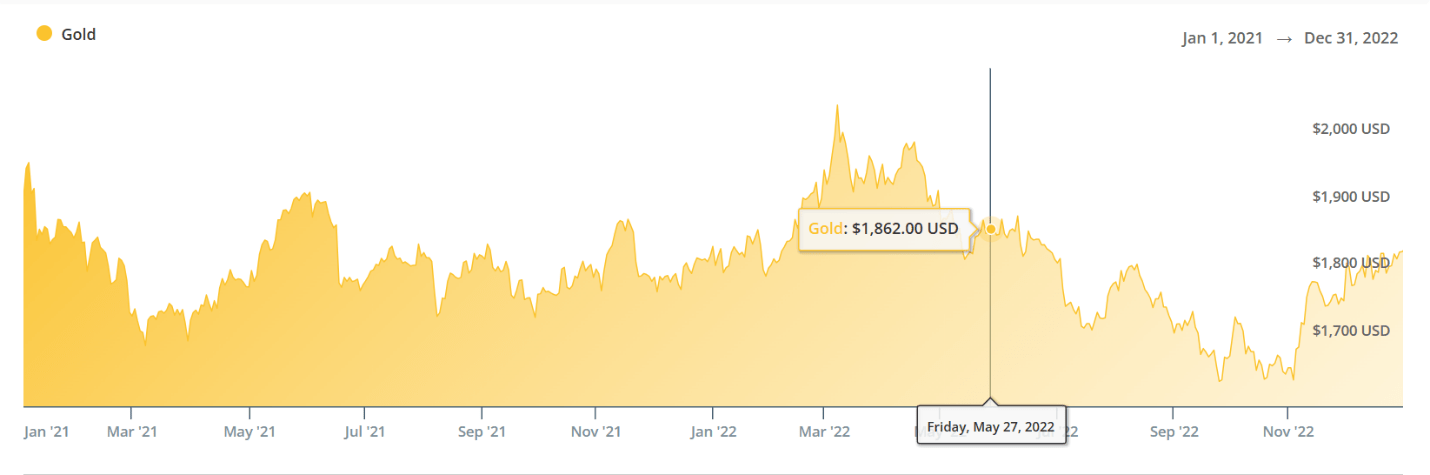
Task: Click the end date Dec 31, 2022
Action: [x=1351, y=38]
